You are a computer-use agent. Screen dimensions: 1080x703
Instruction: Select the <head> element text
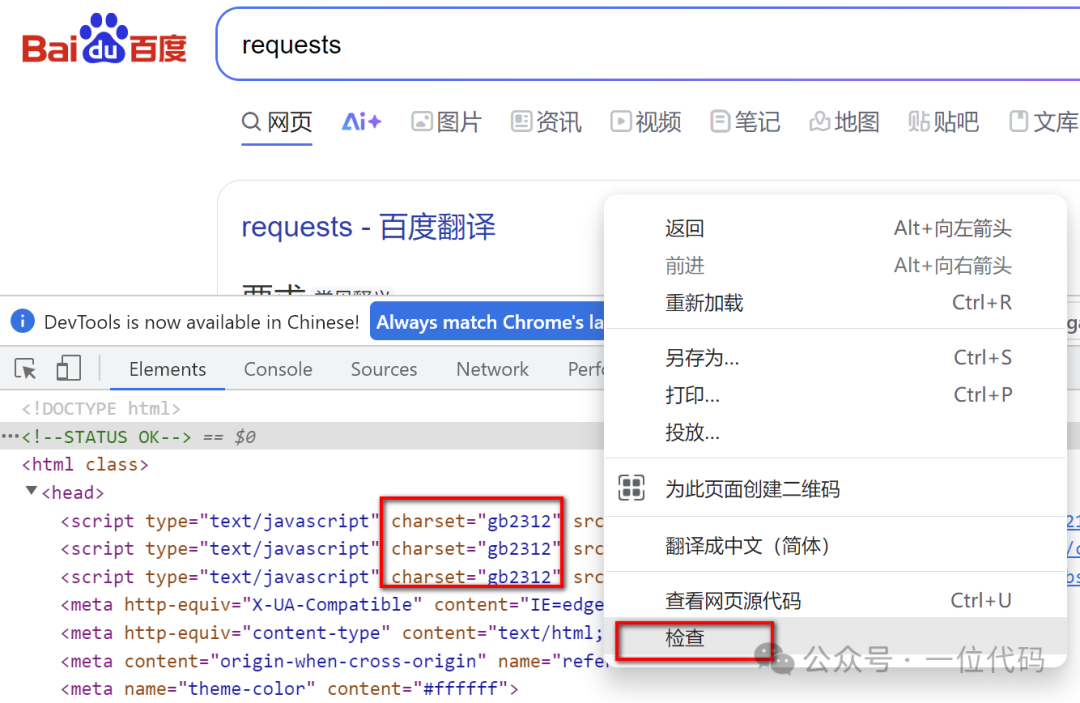point(72,493)
